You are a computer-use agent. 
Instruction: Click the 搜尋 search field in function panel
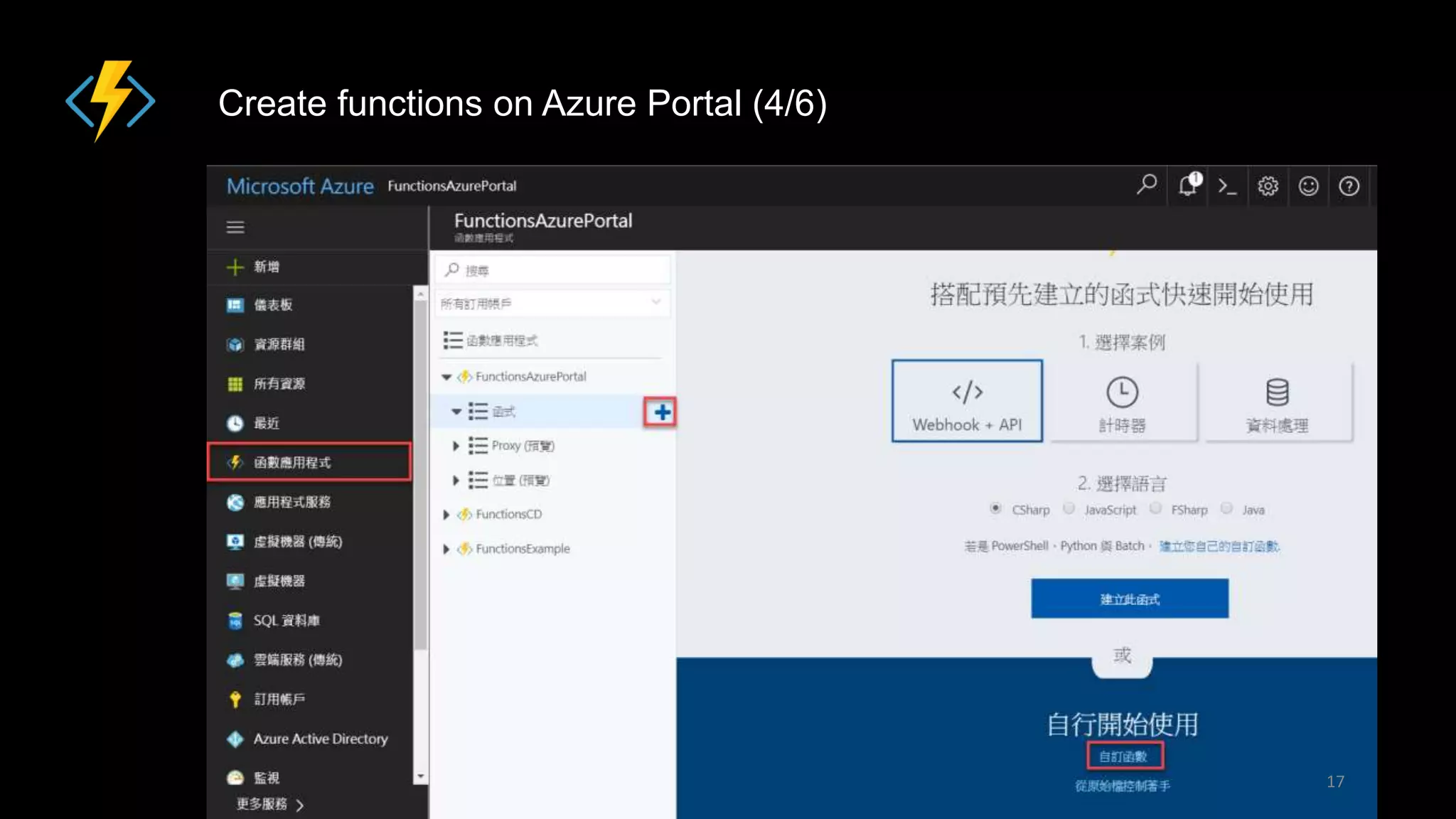click(553, 270)
